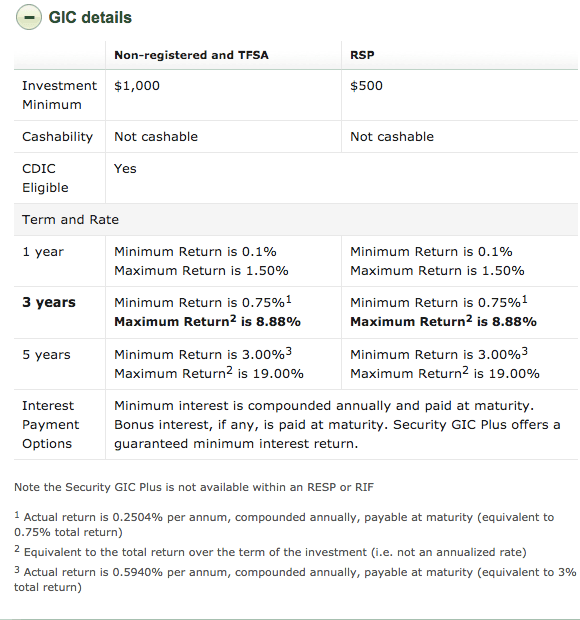The width and height of the screenshot is (580, 620).
Task: Click the RESP or RIF availability note
Action: 194,487
